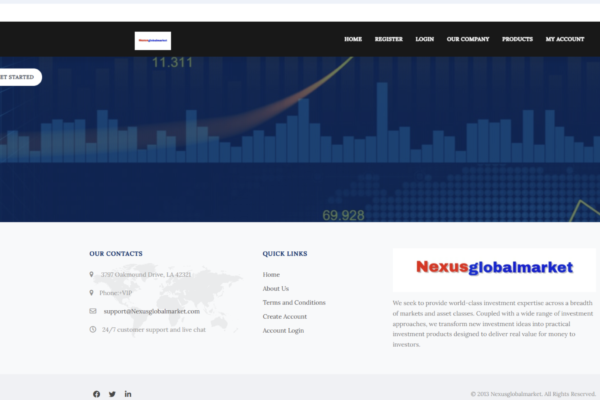Screen dimensions: 600x400
Task: Click the QUICK LINKS heading
Action: click(285, 253)
